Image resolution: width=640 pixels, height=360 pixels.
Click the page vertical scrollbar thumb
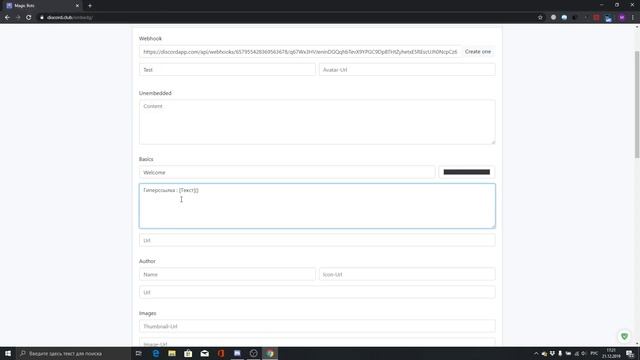(x=637, y=104)
